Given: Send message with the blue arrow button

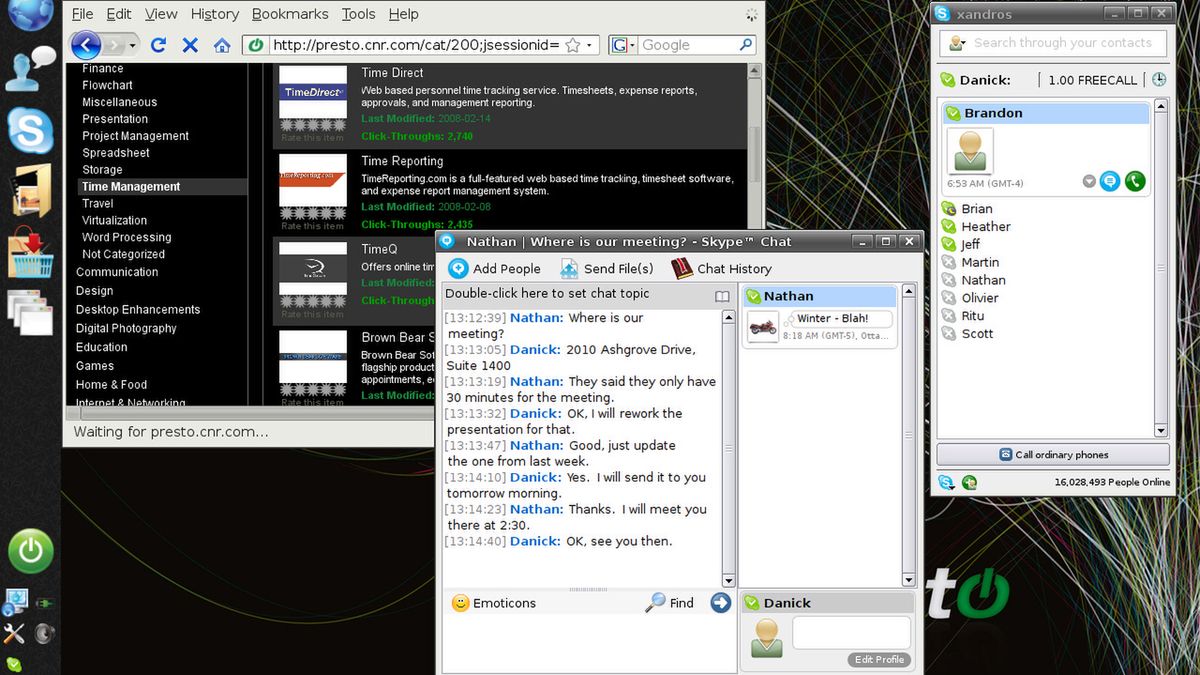Looking at the screenshot, I should [x=720, y=602].
